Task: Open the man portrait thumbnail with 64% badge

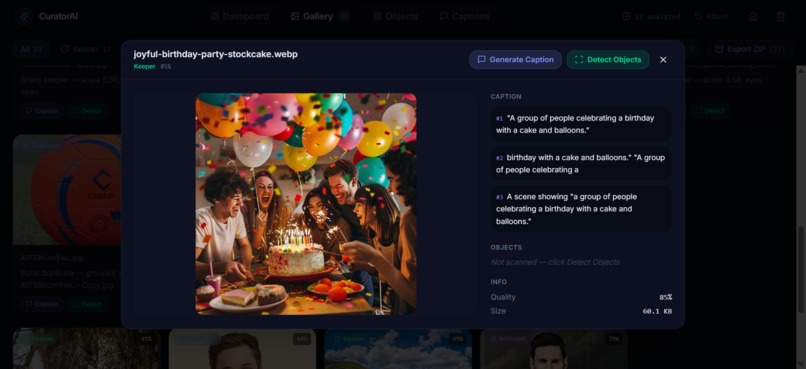Action: tap(242, 349)
